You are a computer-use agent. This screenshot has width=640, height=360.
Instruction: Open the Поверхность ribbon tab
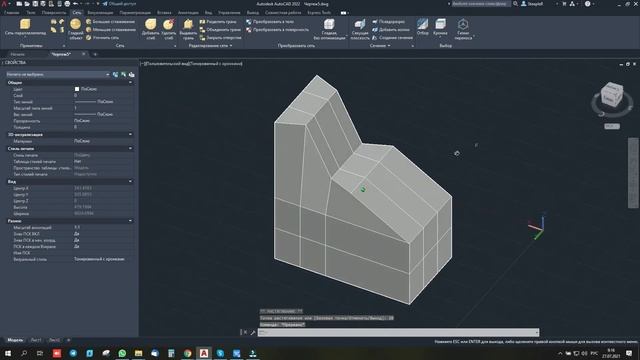(x=53, y=13)
